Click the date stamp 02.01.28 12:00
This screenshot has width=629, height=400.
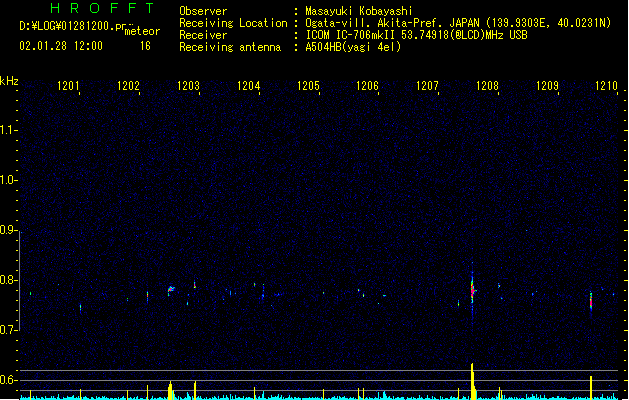pos(61,46)
